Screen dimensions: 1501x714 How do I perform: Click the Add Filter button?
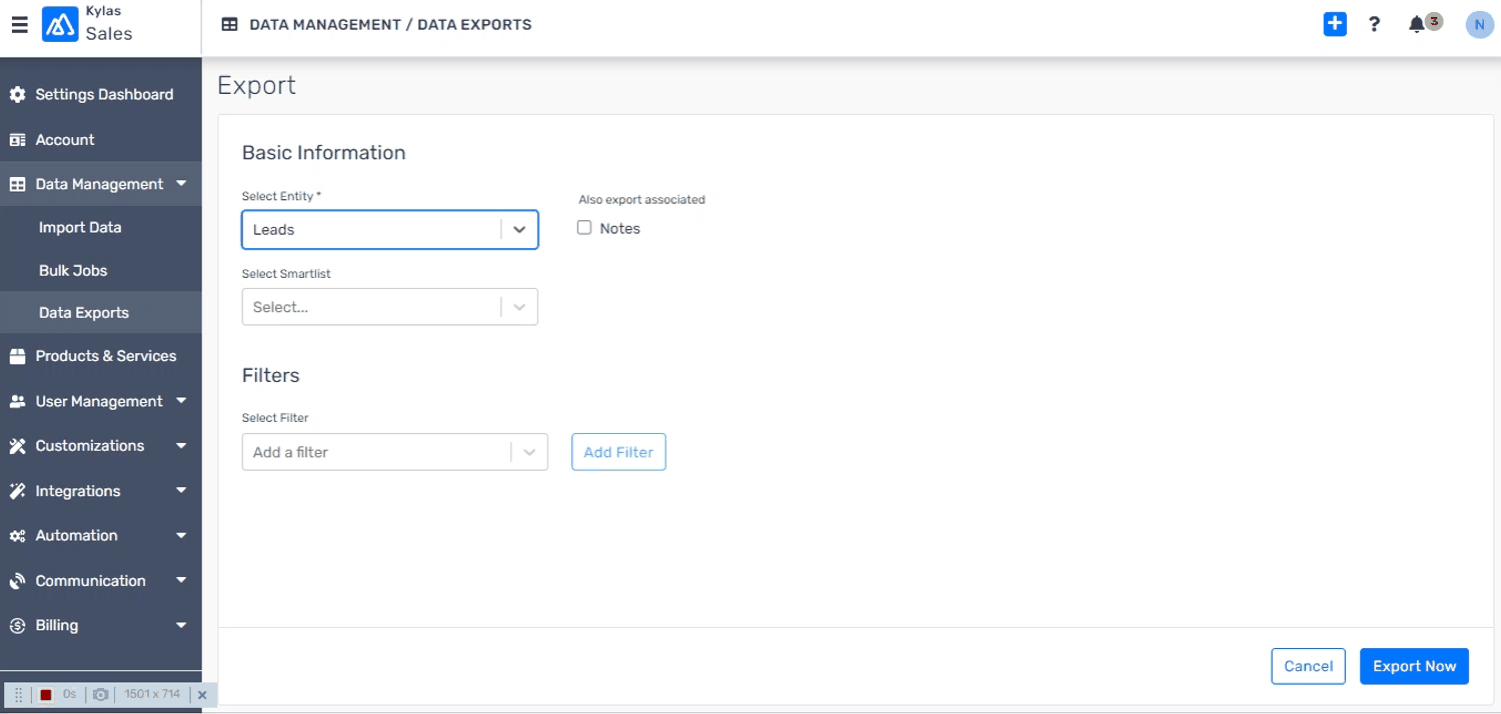point(618,452)
